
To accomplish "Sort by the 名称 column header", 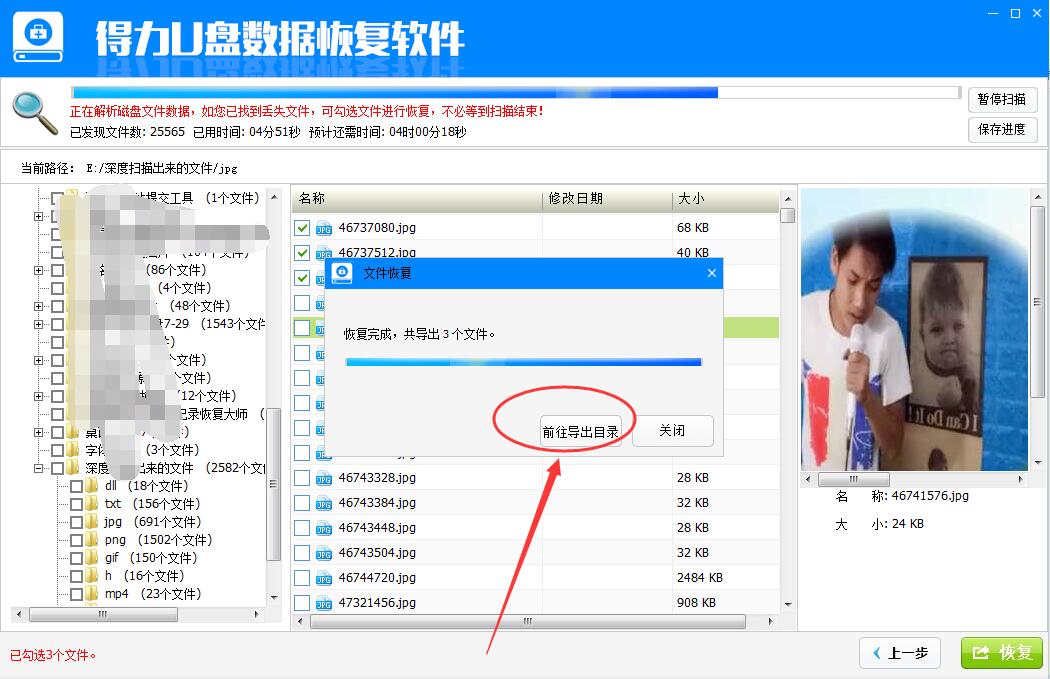I will click(x=417, y=199).
